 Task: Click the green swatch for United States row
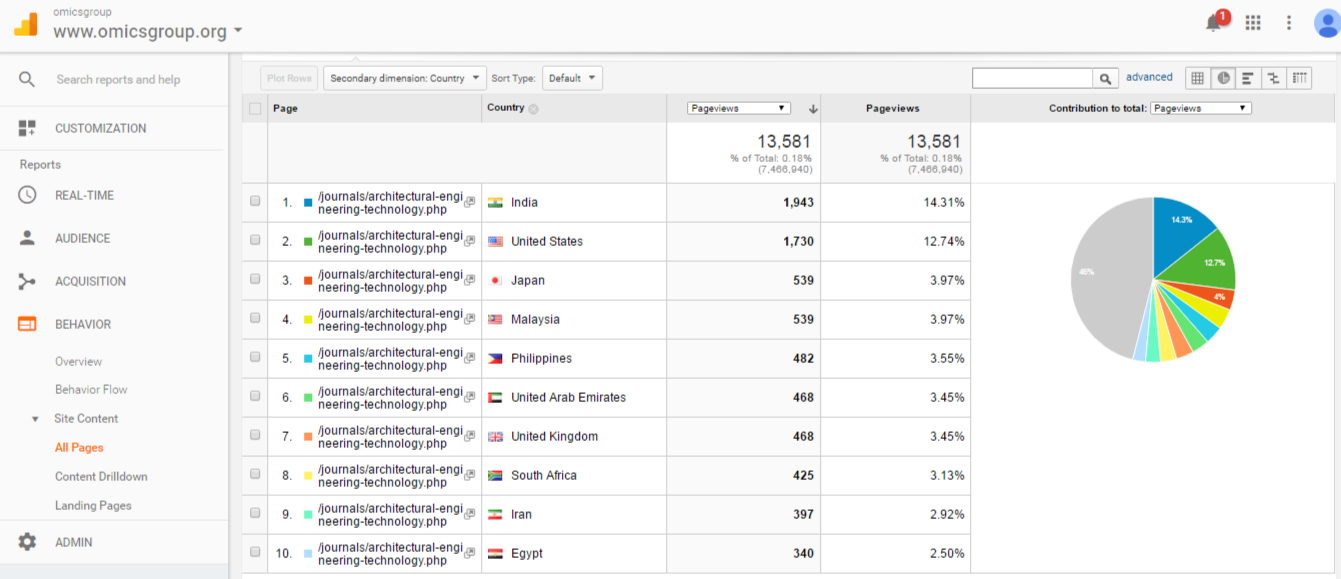[308, 241]
